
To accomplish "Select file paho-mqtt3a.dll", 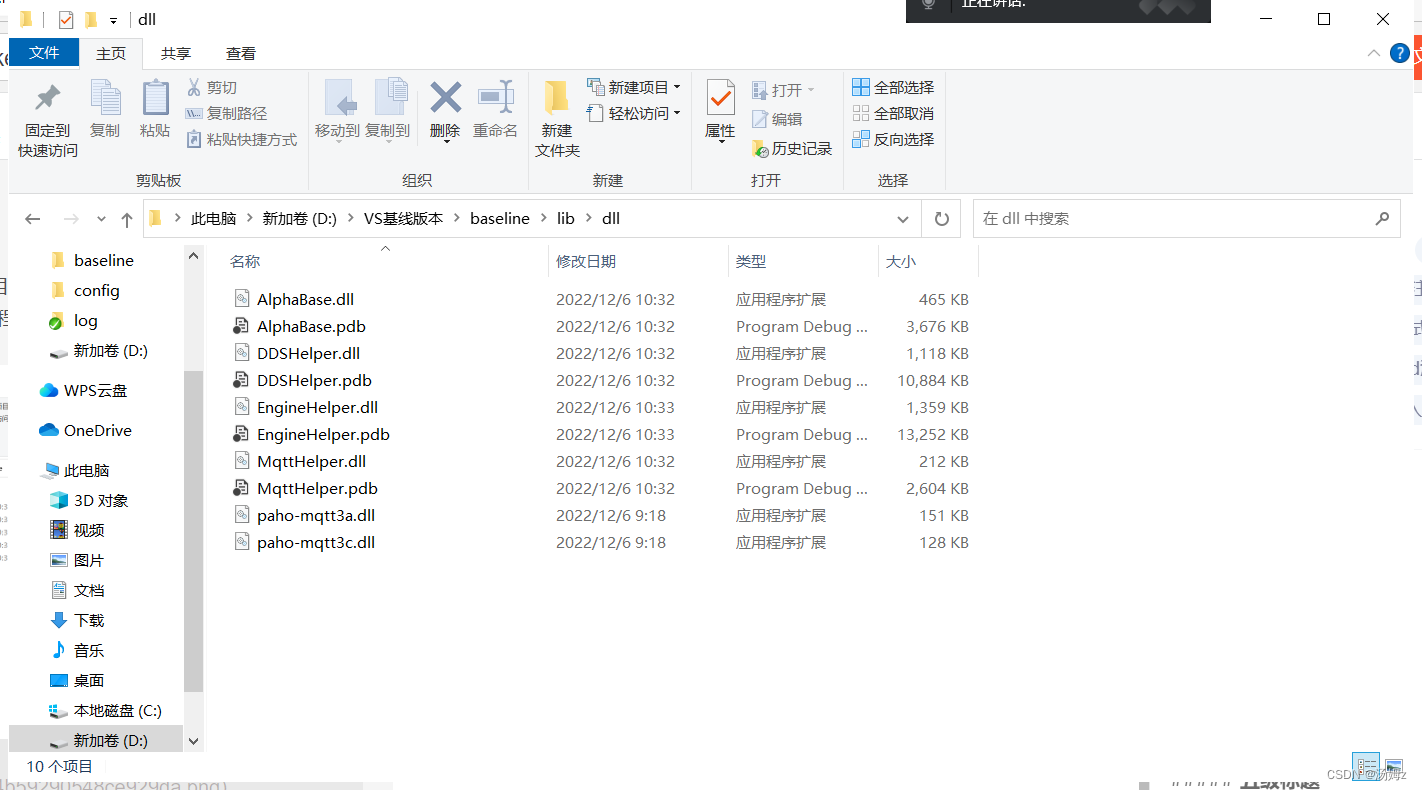I will point(316,515).
